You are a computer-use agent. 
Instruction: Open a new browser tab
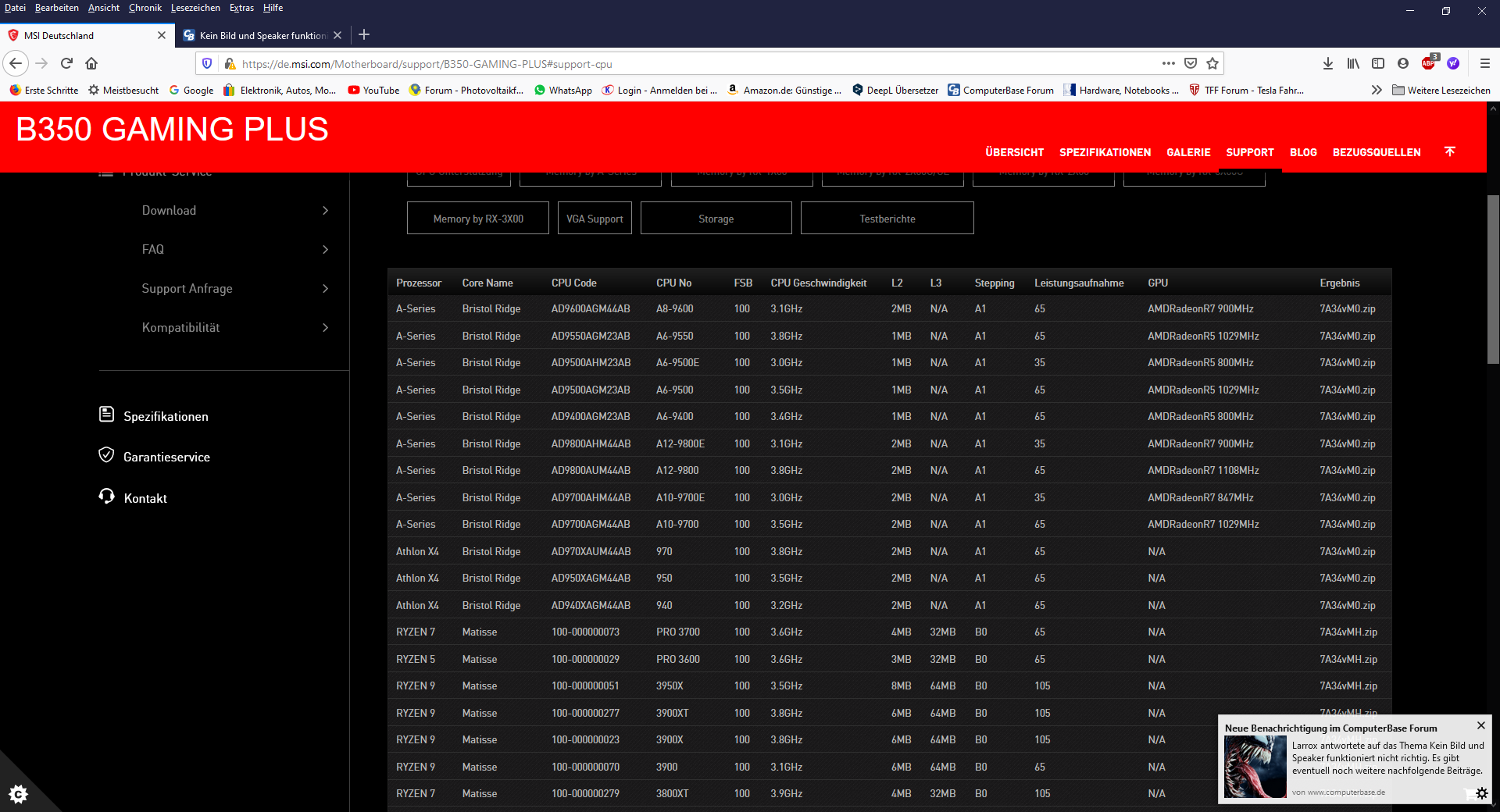[364, 34]
